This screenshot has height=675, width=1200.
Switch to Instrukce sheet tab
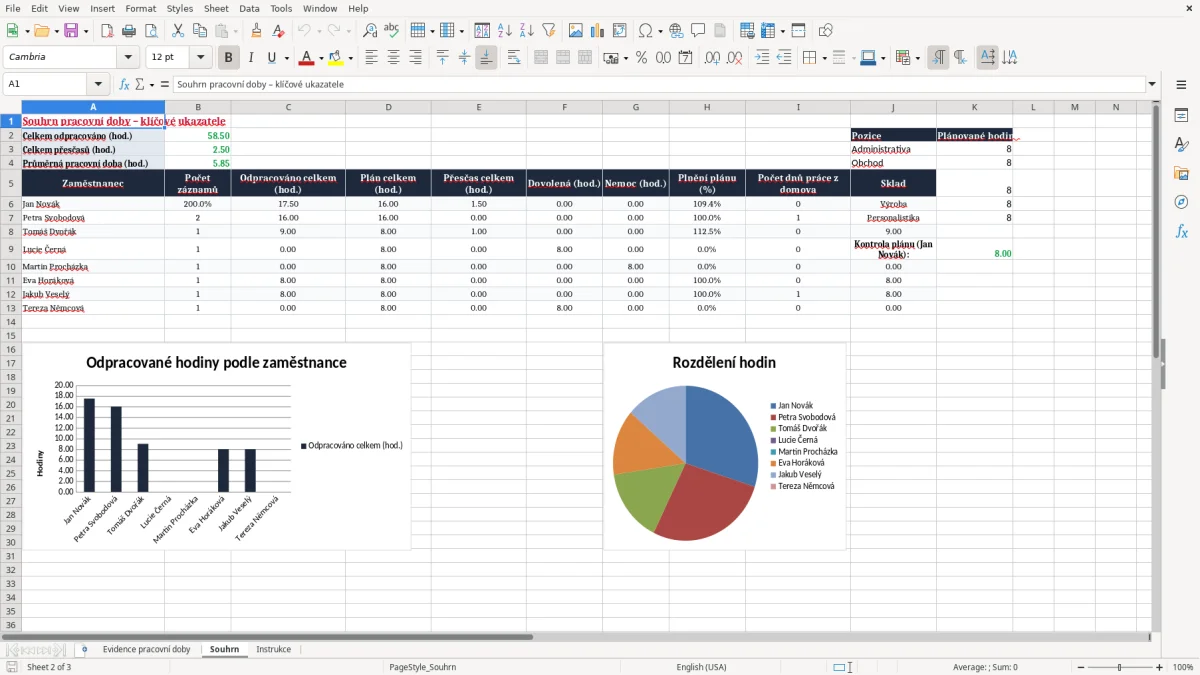(x=273, y=649)
